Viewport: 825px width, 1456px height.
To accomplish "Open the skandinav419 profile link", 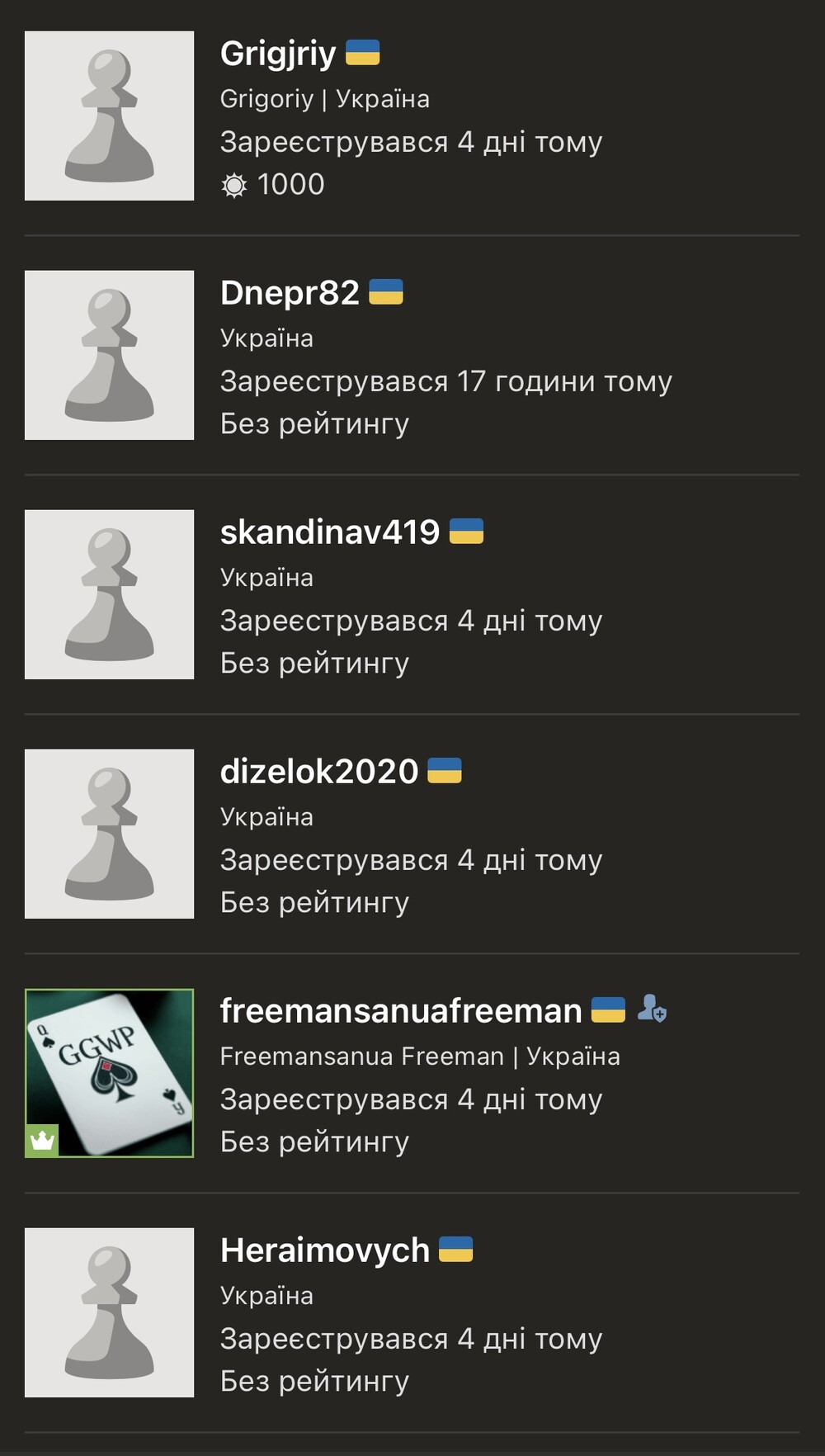I will (x=330, y=532).
